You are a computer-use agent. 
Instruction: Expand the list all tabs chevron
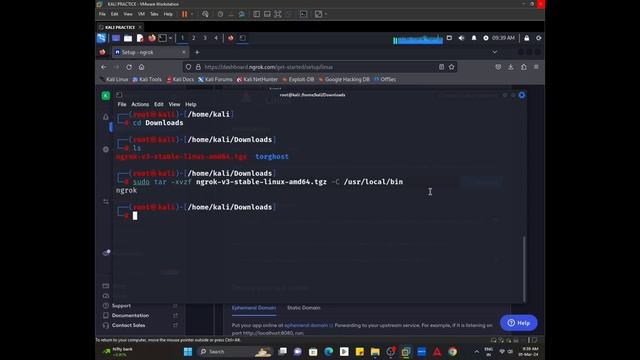[x=494, y=52]
